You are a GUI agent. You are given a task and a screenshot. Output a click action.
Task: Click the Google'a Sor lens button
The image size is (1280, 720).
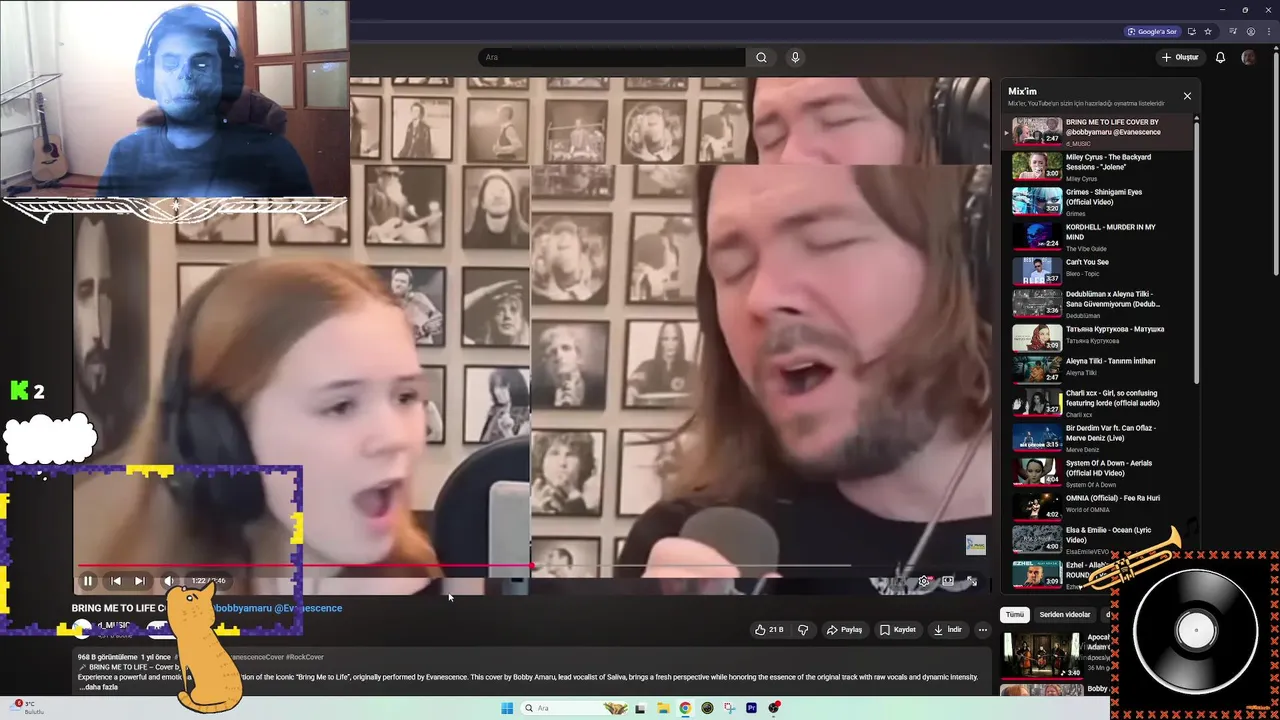[1152, 31]
